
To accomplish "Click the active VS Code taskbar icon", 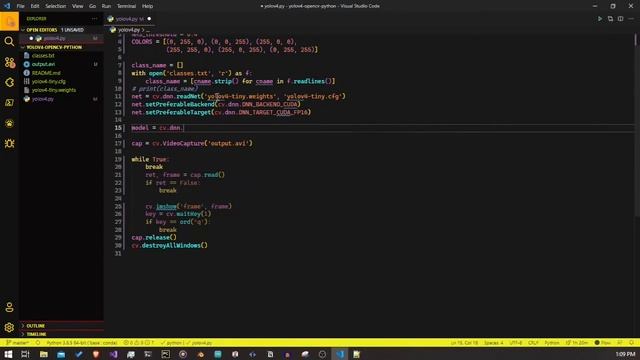I will coord(340,354).
